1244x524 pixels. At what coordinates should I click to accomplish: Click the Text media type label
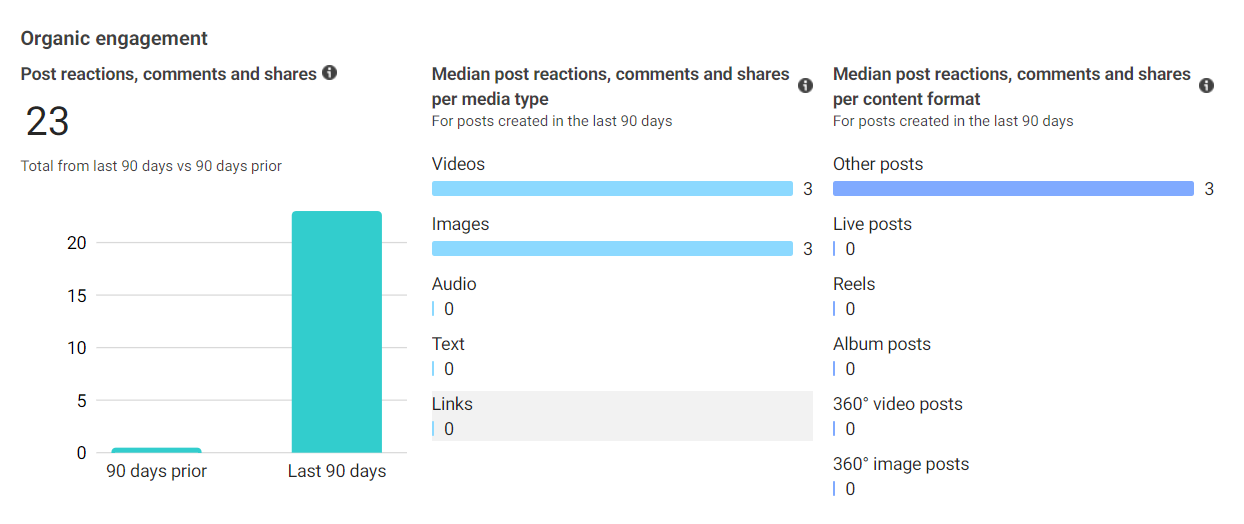pos(448,344)
